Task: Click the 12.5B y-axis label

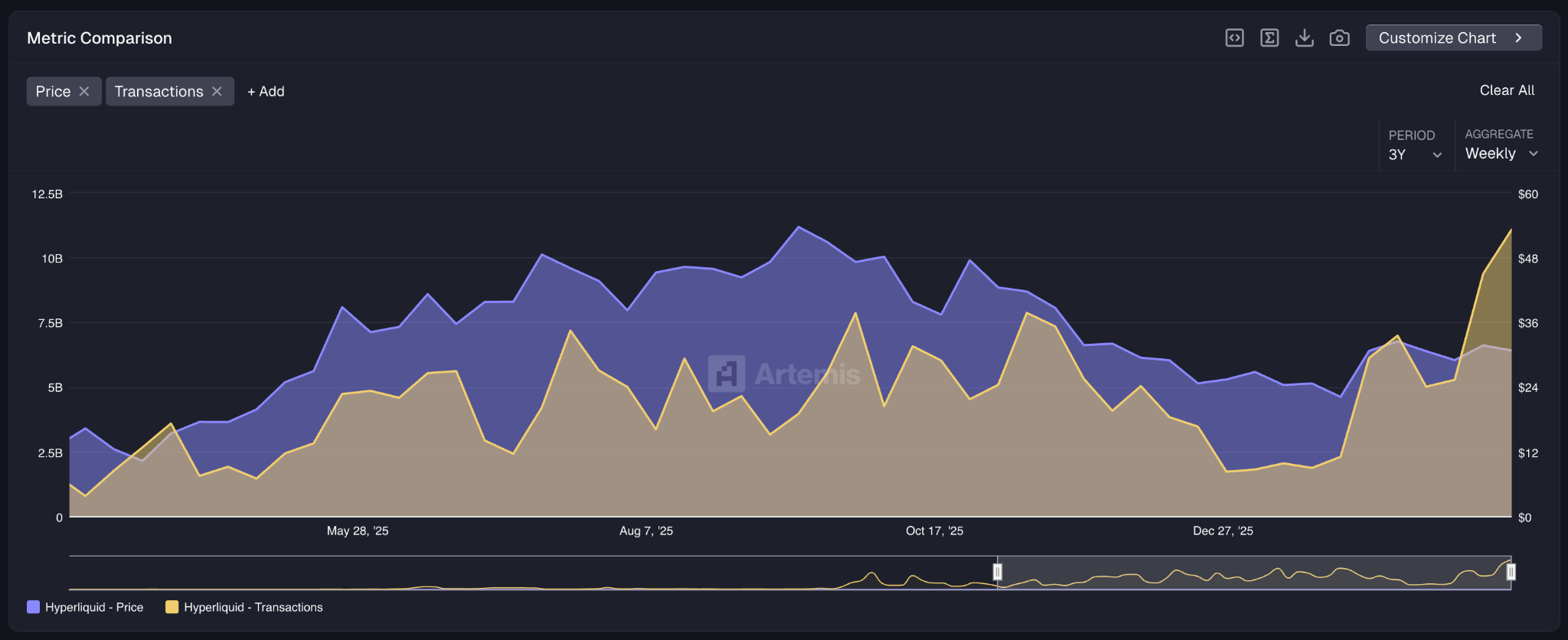Action: point(47,194)
